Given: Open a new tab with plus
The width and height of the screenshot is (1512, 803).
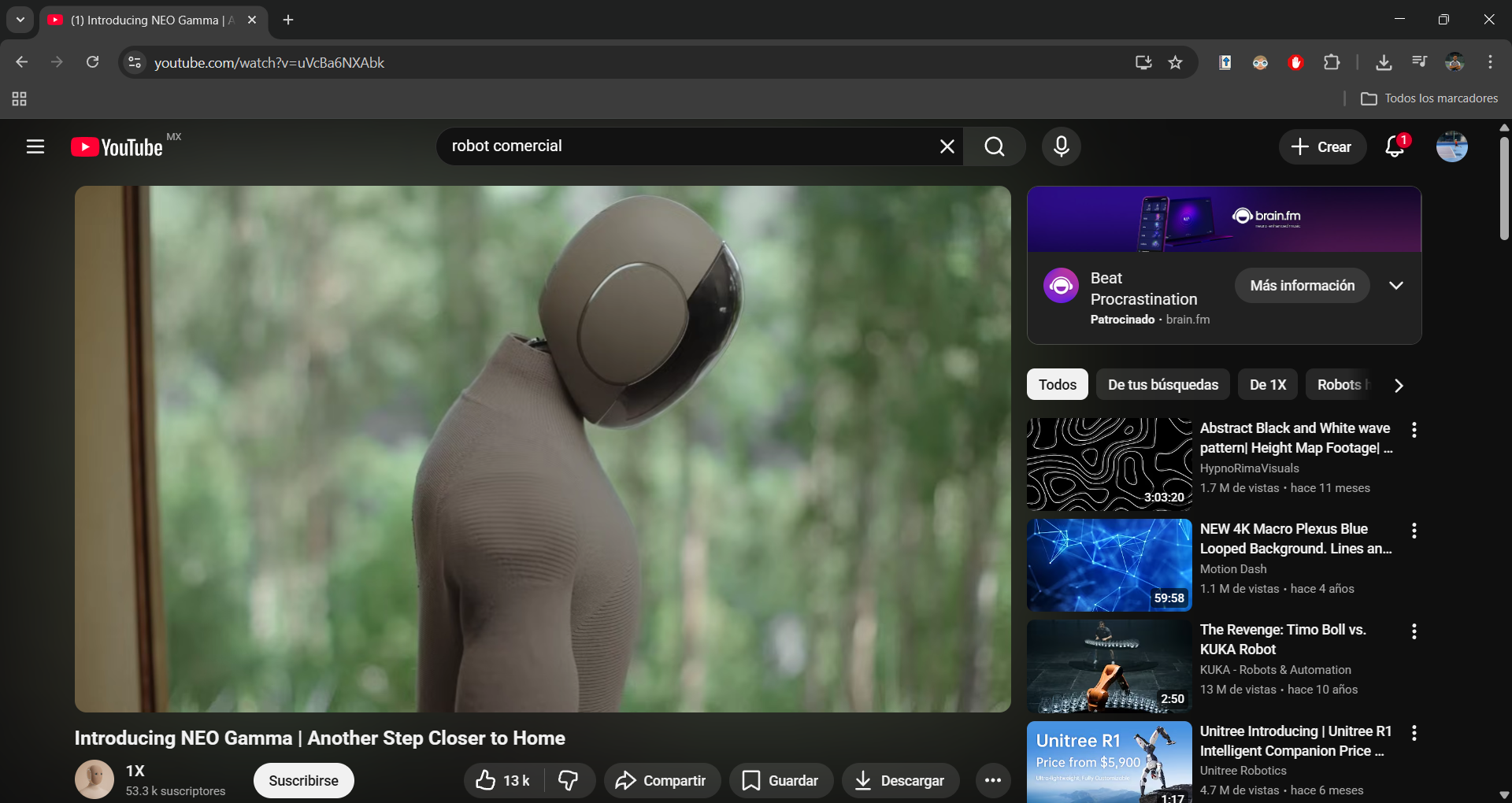Looking at the screenshot, I should coord(288,20).
